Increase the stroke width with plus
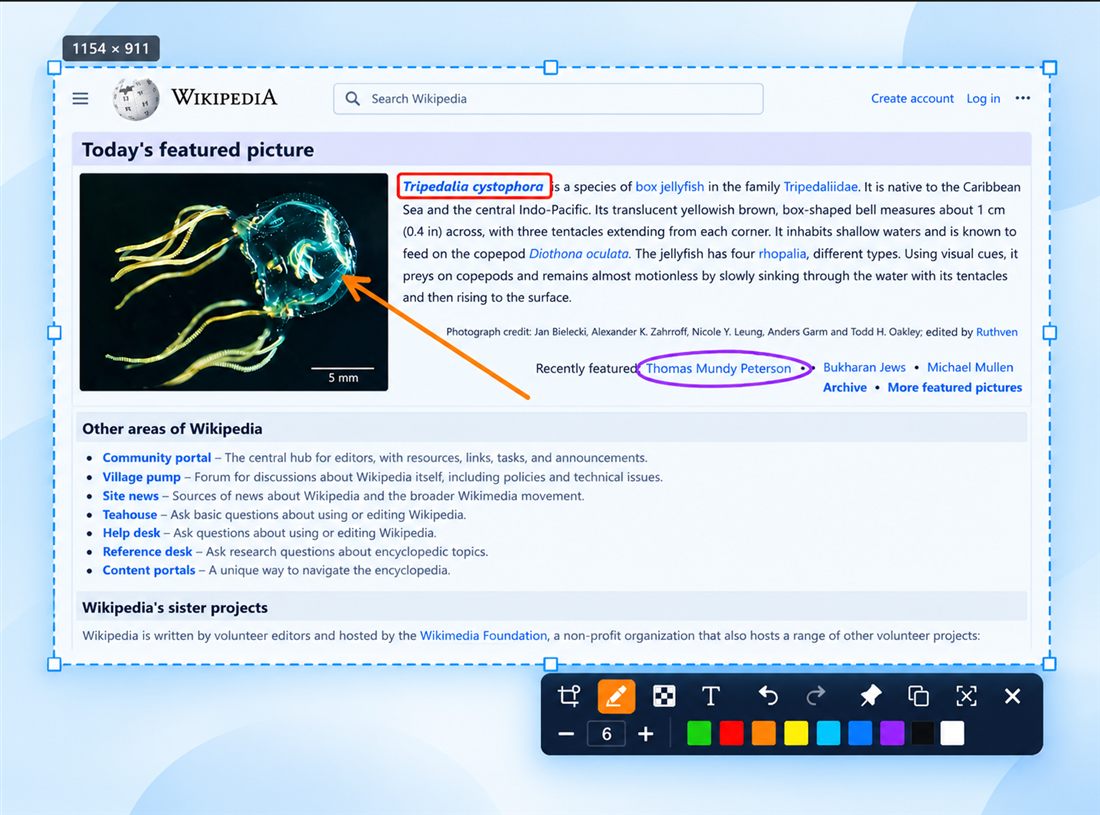 [645, 734]
